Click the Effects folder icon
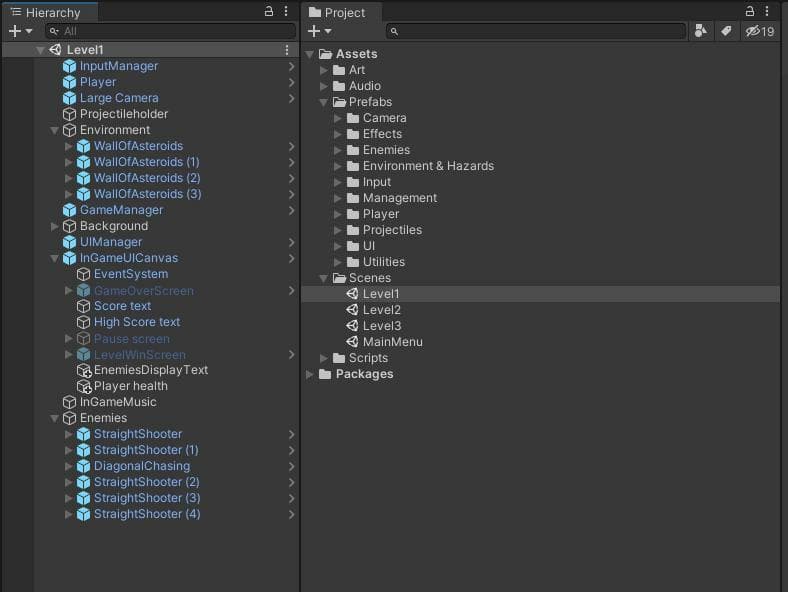The height and width of the screenshot is (592, 788). point(353,134)
